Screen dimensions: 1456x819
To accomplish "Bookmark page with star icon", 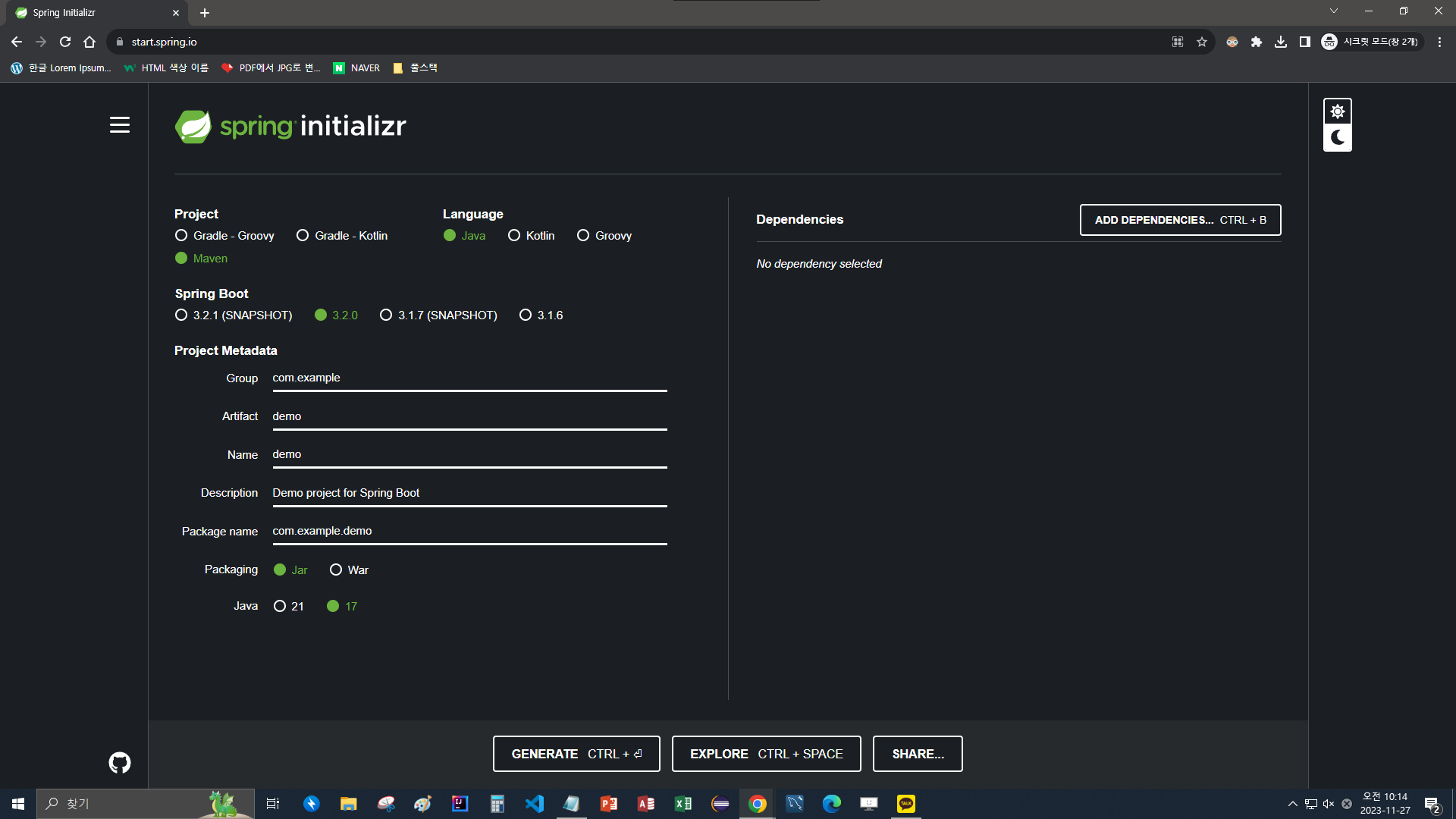I will (x=1202, y=42).
